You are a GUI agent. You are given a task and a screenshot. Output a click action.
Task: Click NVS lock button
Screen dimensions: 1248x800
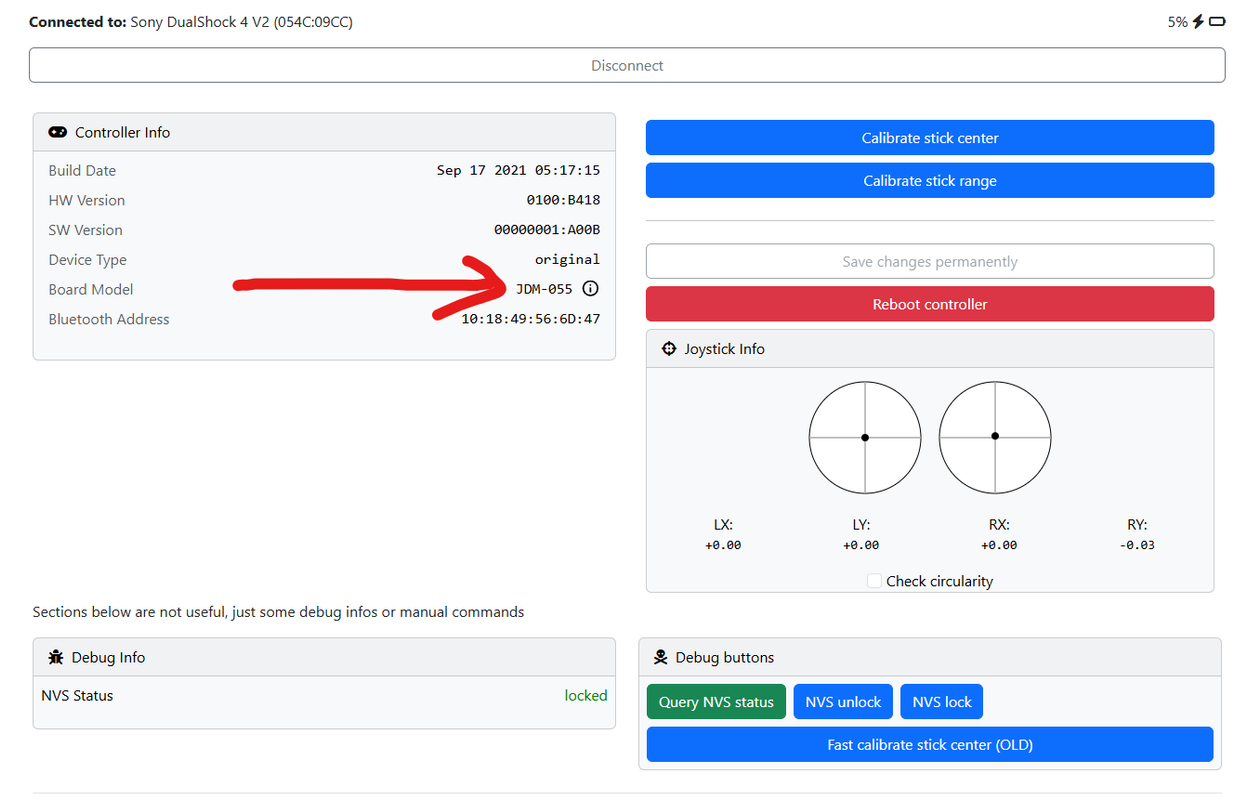coord(942,702)
